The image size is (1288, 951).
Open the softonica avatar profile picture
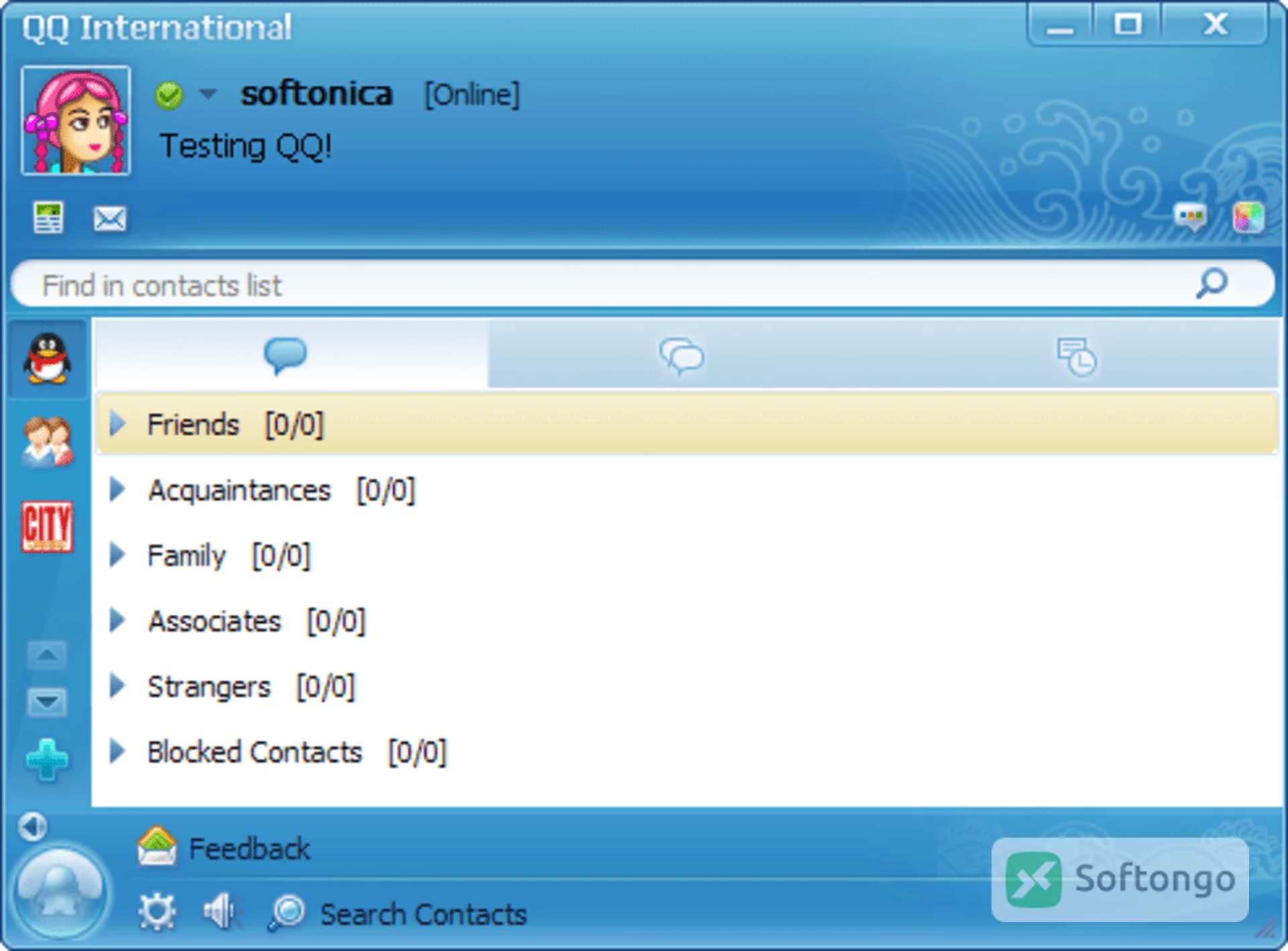[x=76, y=121]
